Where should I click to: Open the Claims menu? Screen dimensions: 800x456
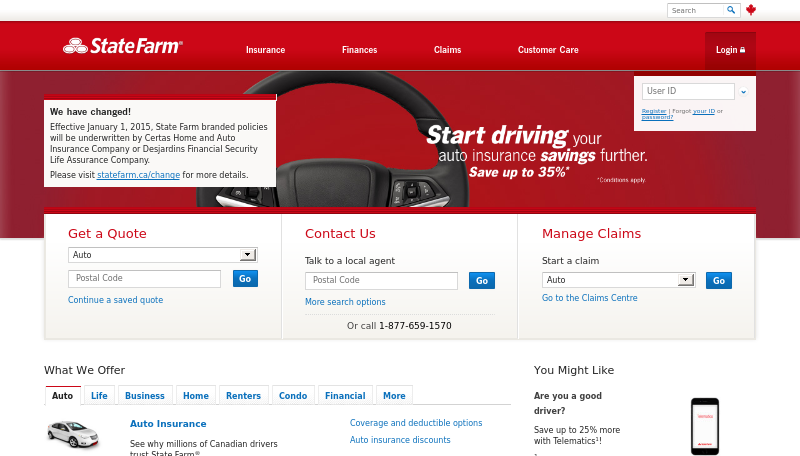point(447,50)
